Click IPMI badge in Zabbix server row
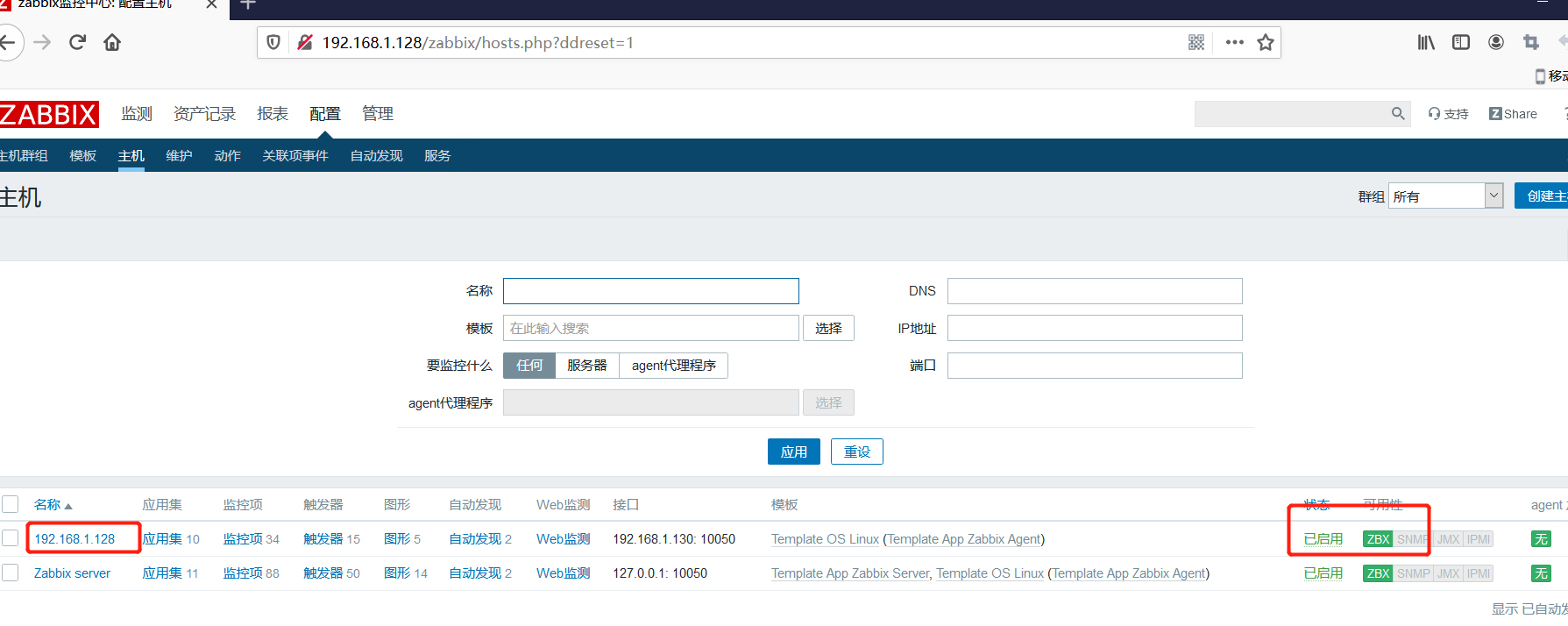 [x=1479, y=573]
